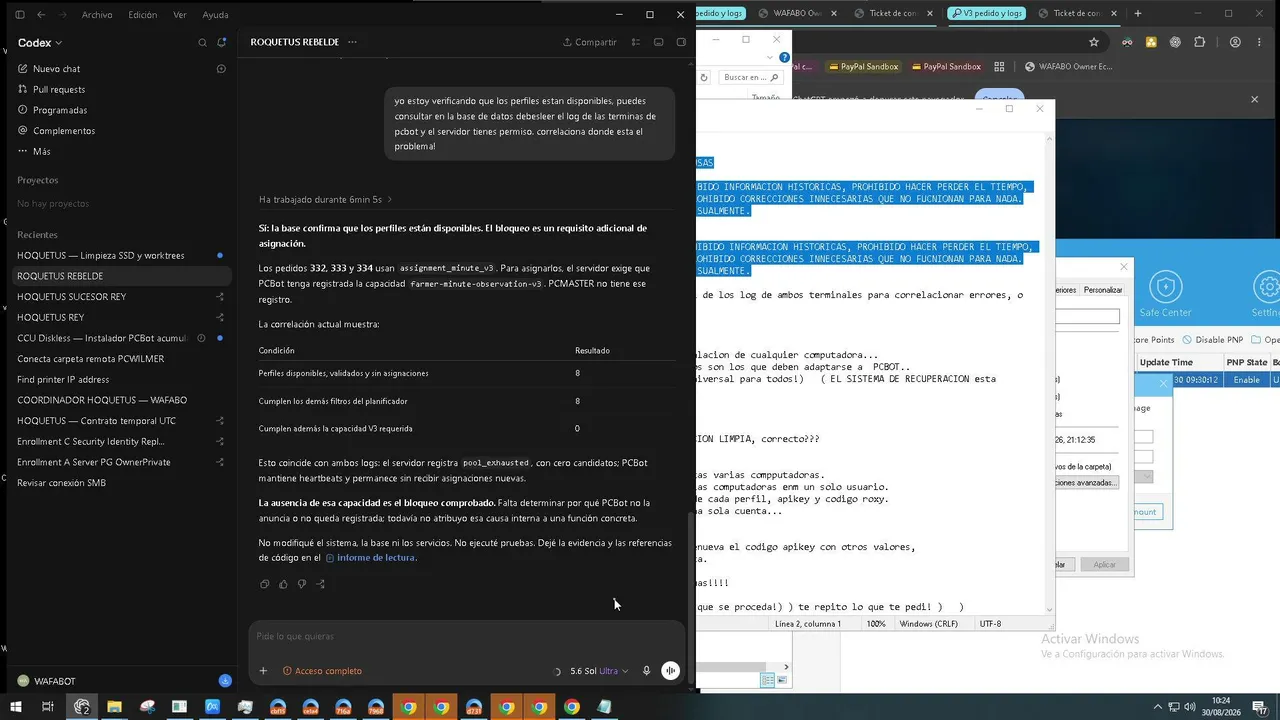Click the plus icon beside Nuevo chat
The height and width of the screenshot is (720, 1280).
tap(221, 69)
